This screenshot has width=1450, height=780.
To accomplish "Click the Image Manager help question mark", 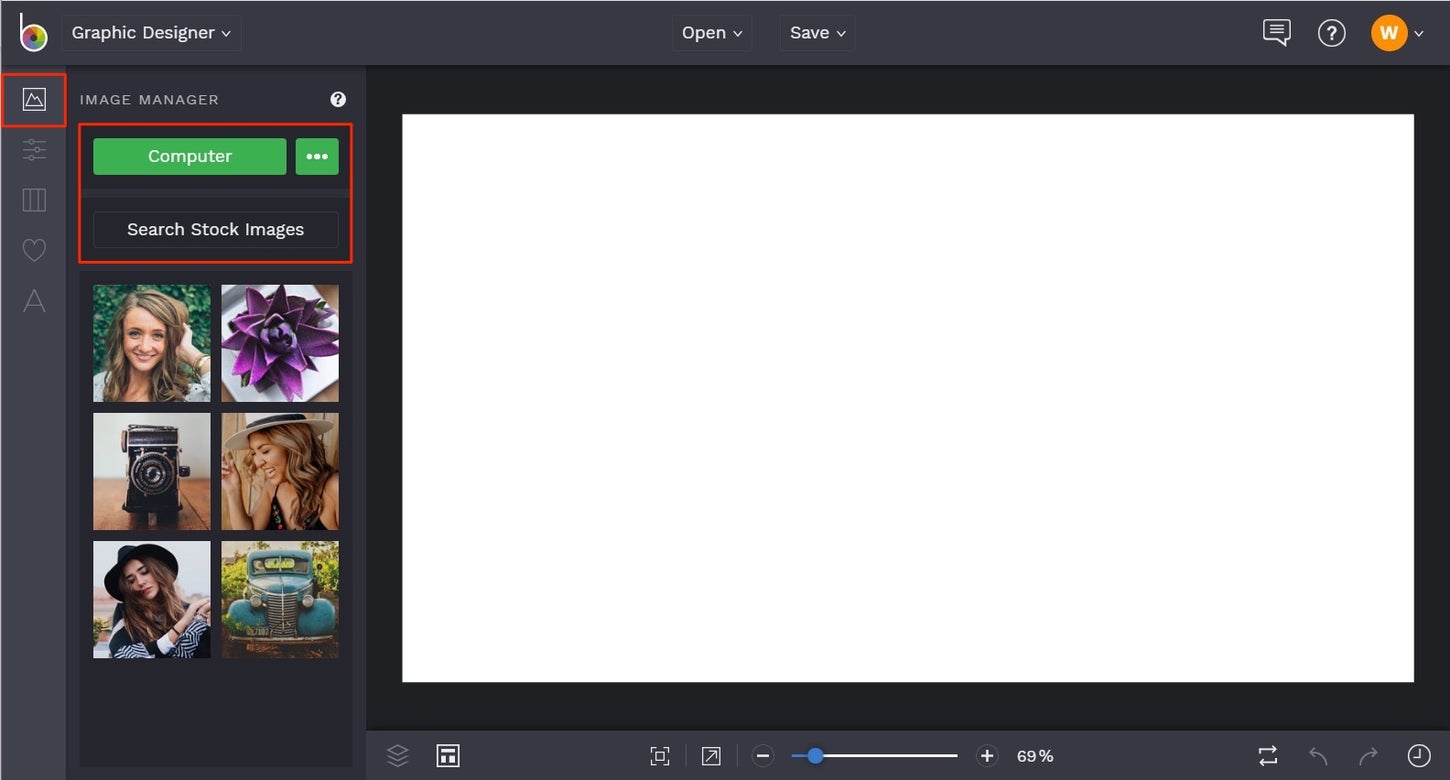I will (337, 98).
